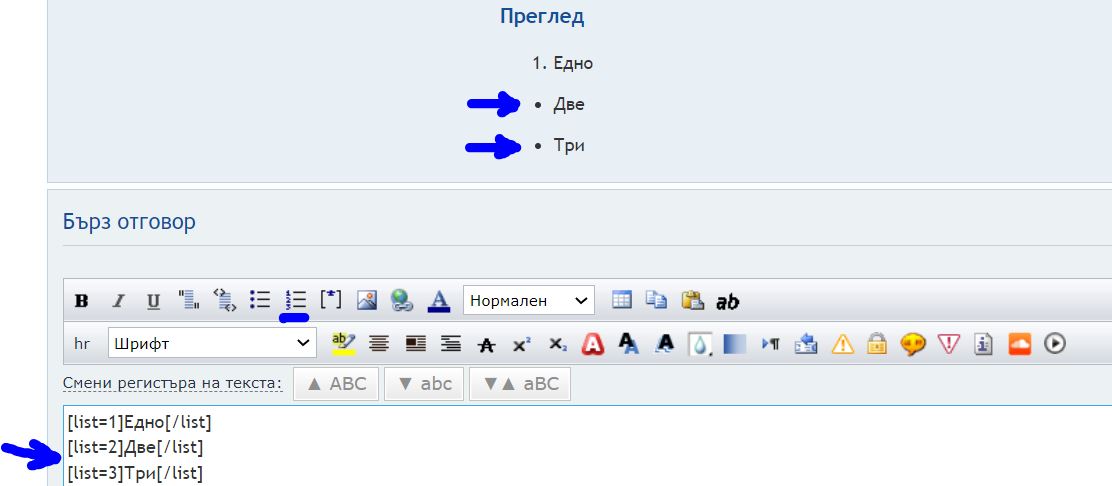Open the Нормален font size dropdown
Viewport: 1112px width, 486px height.
click(x=528, y=300)
